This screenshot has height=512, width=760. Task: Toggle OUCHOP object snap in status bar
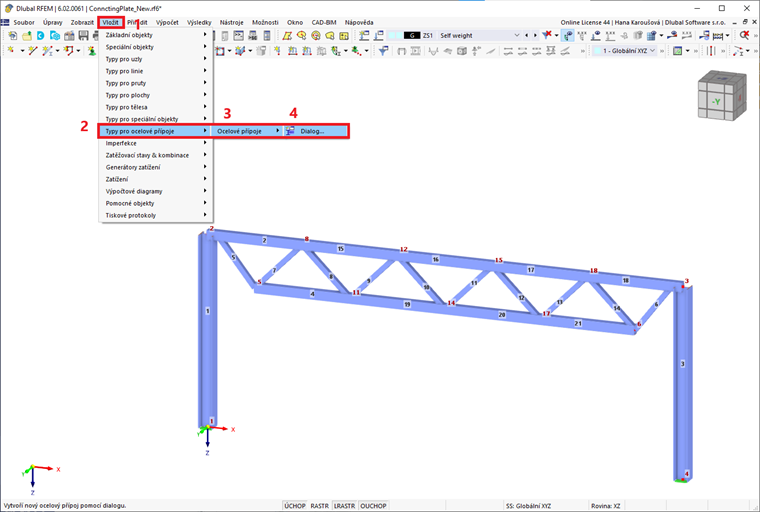click(373, 506)
